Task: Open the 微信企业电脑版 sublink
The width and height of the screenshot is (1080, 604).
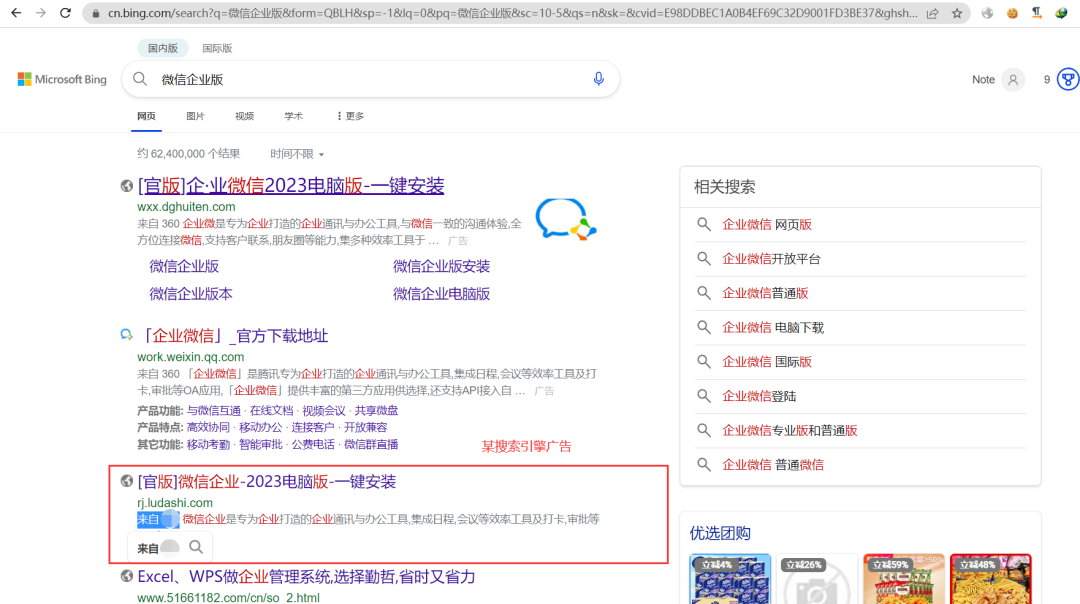Action: click(x=442, y=294)
